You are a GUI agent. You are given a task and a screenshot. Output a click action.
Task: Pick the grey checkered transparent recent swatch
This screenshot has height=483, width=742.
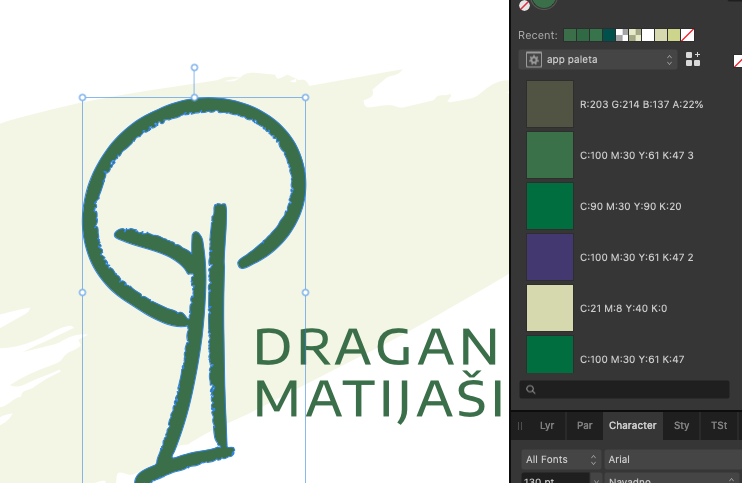pos(622,35)
